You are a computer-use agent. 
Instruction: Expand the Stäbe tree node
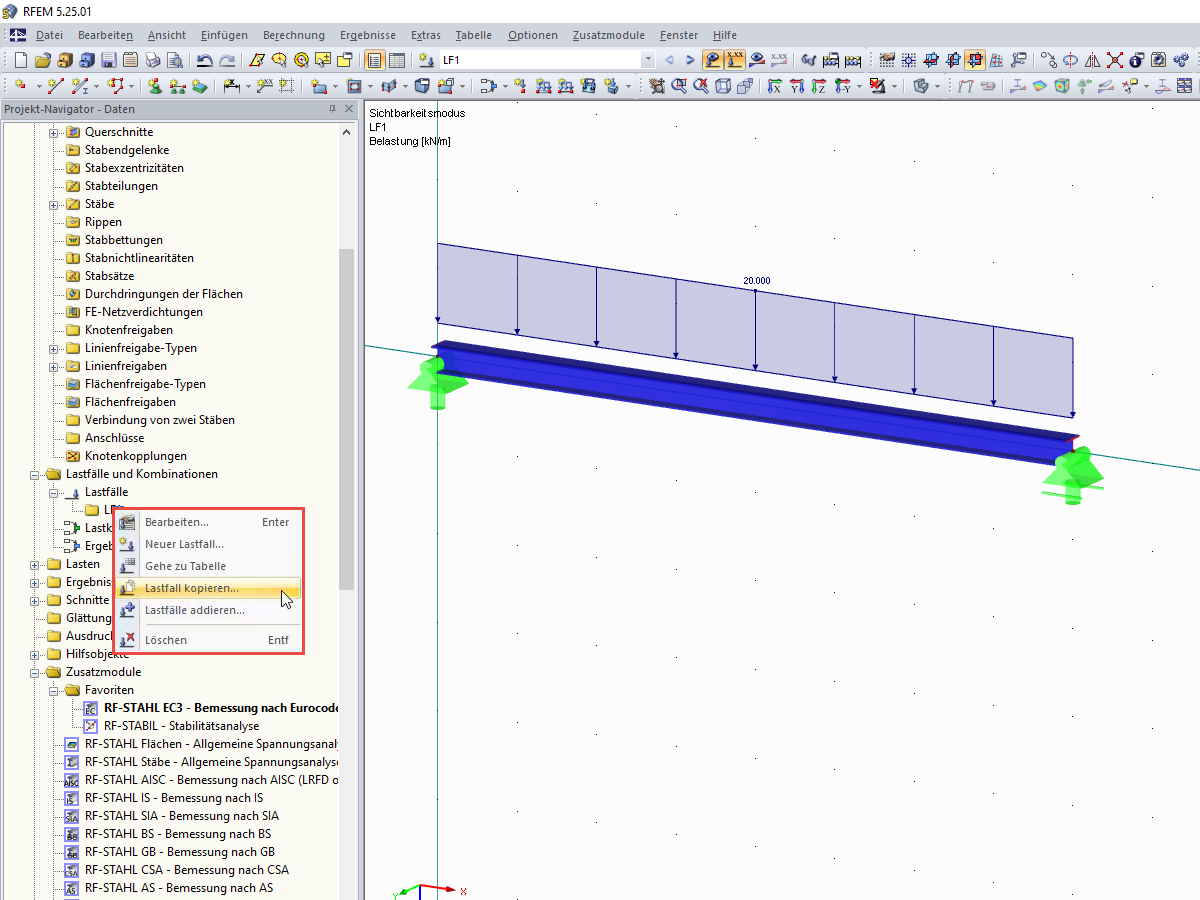coord(55,204)
